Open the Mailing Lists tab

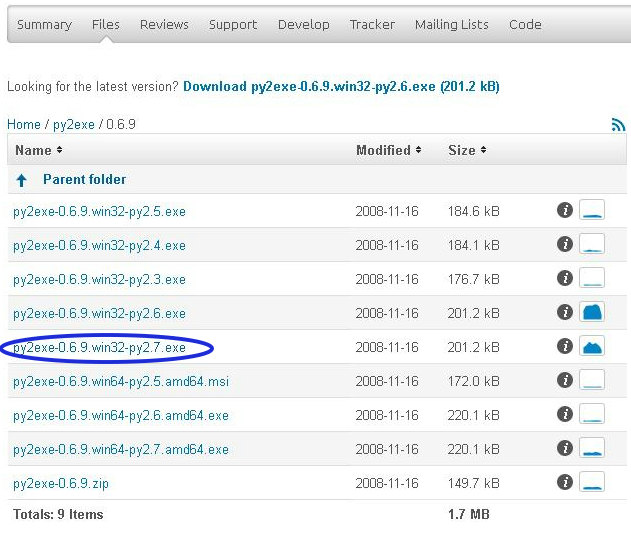tap(452, 25)
